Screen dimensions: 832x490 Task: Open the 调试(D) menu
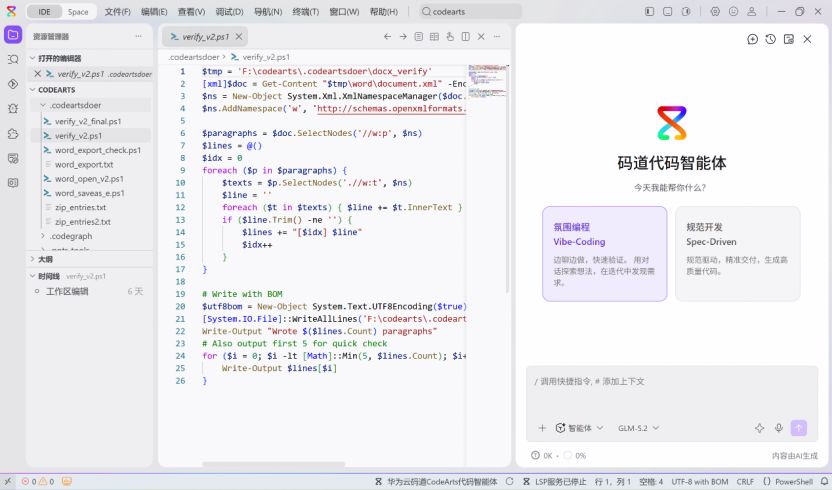[229, 12]
